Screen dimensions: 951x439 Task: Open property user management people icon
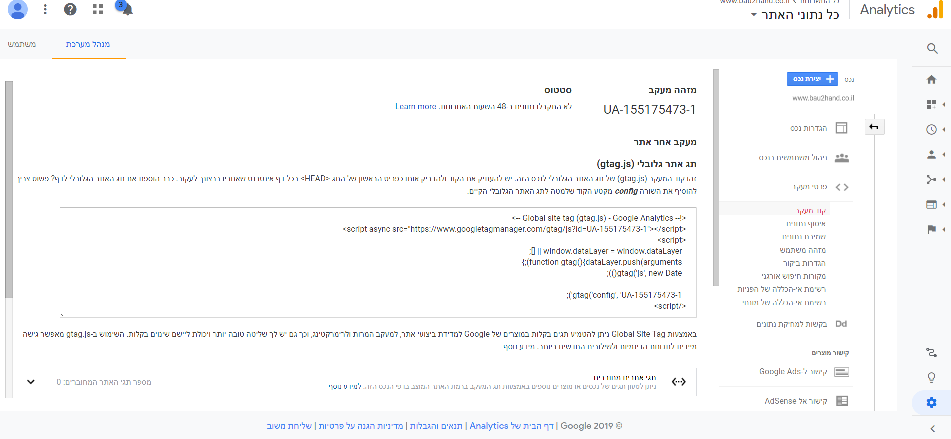[x=841, y=158]
